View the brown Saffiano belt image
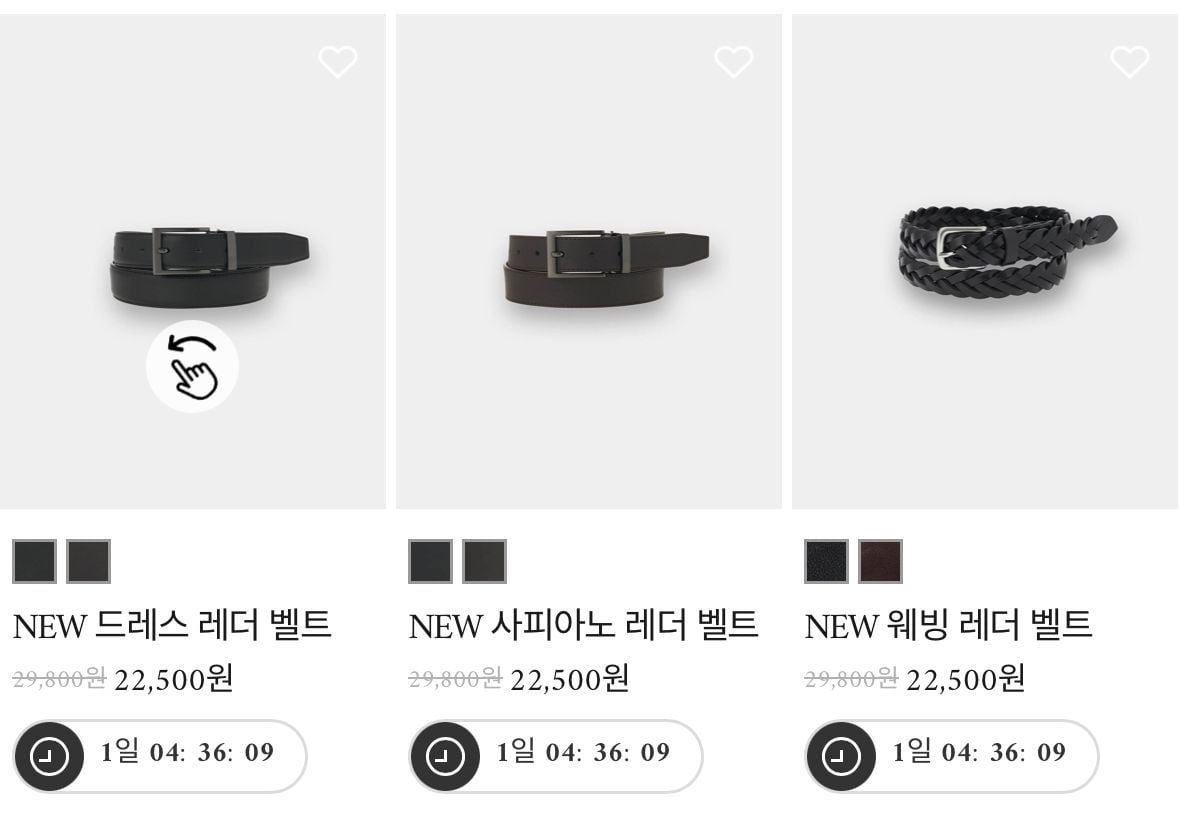This screenshot has height=834, width=1179. point(606,267)
